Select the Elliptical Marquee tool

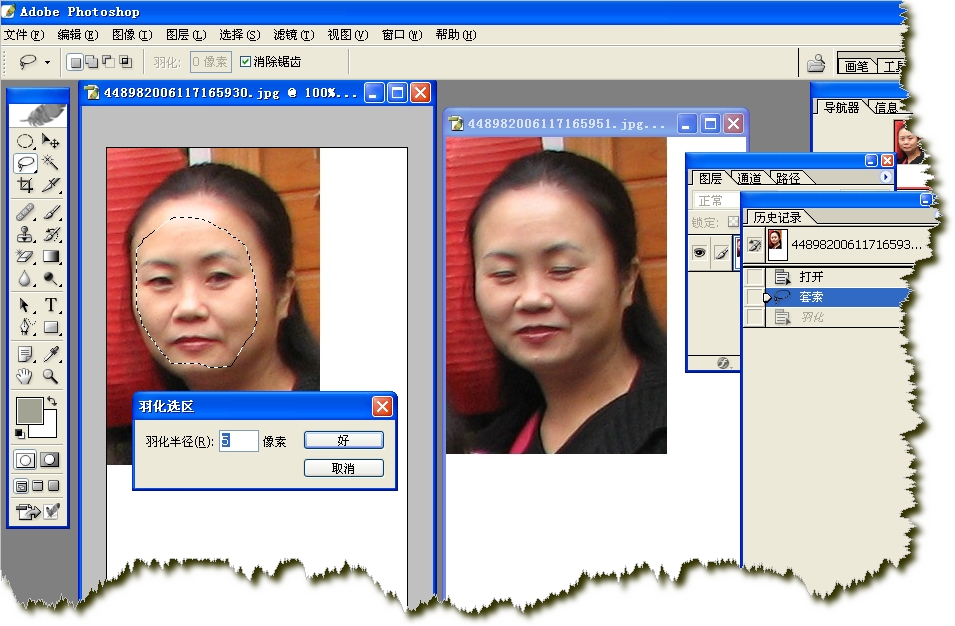coord(25,141)
